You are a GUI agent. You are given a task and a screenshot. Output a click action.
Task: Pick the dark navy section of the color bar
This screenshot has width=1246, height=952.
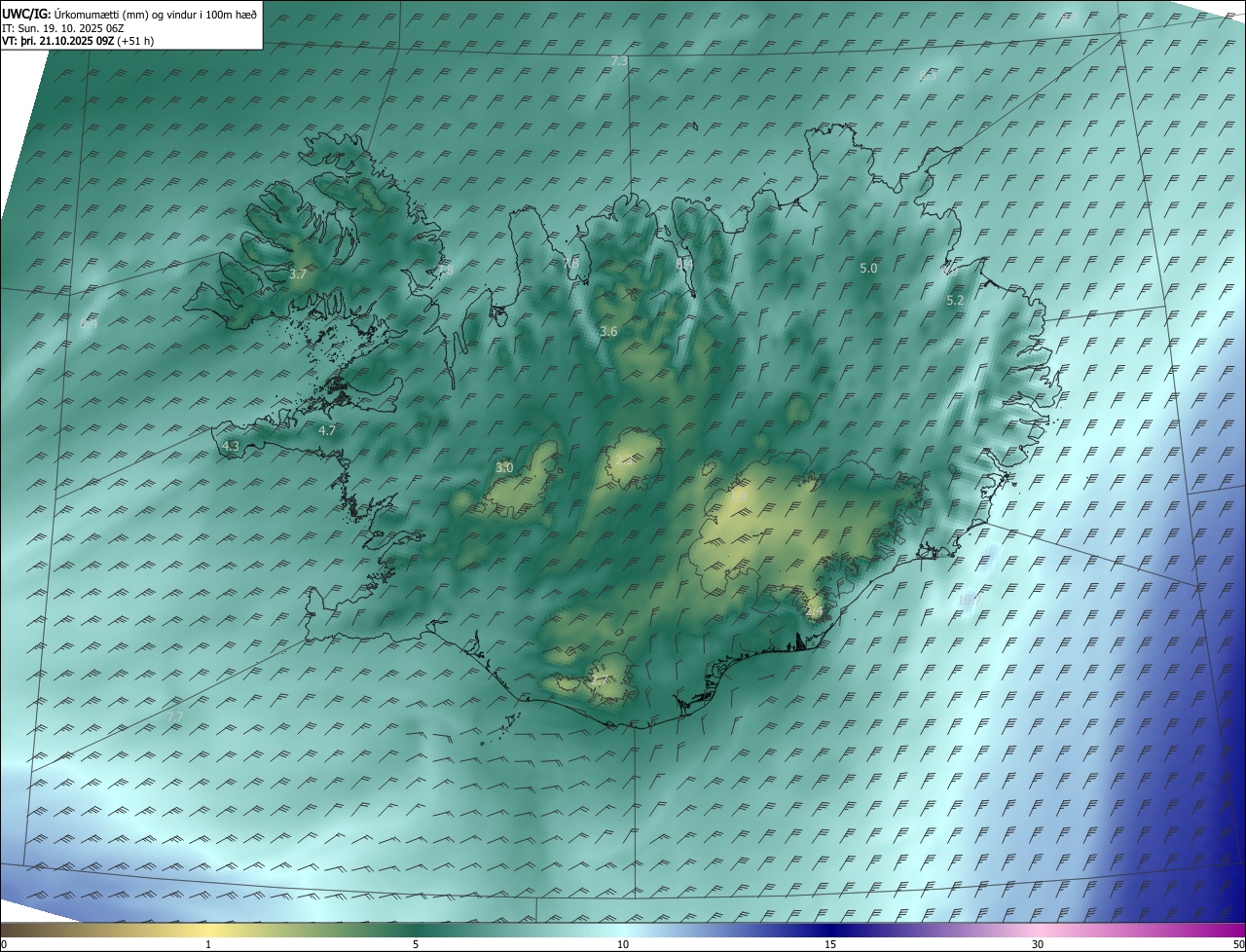830,930
